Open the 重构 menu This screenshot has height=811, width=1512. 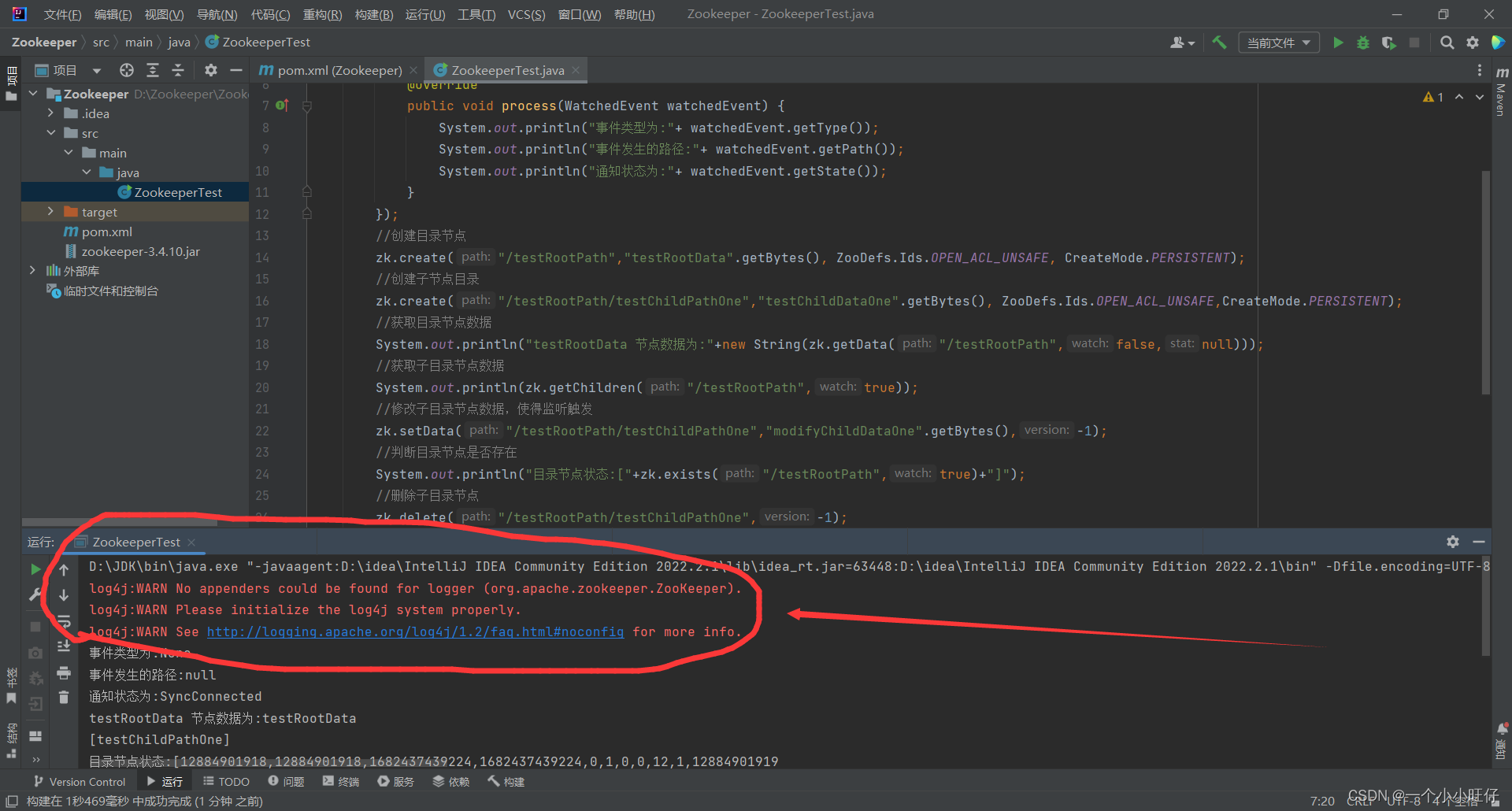pos(322,14)
